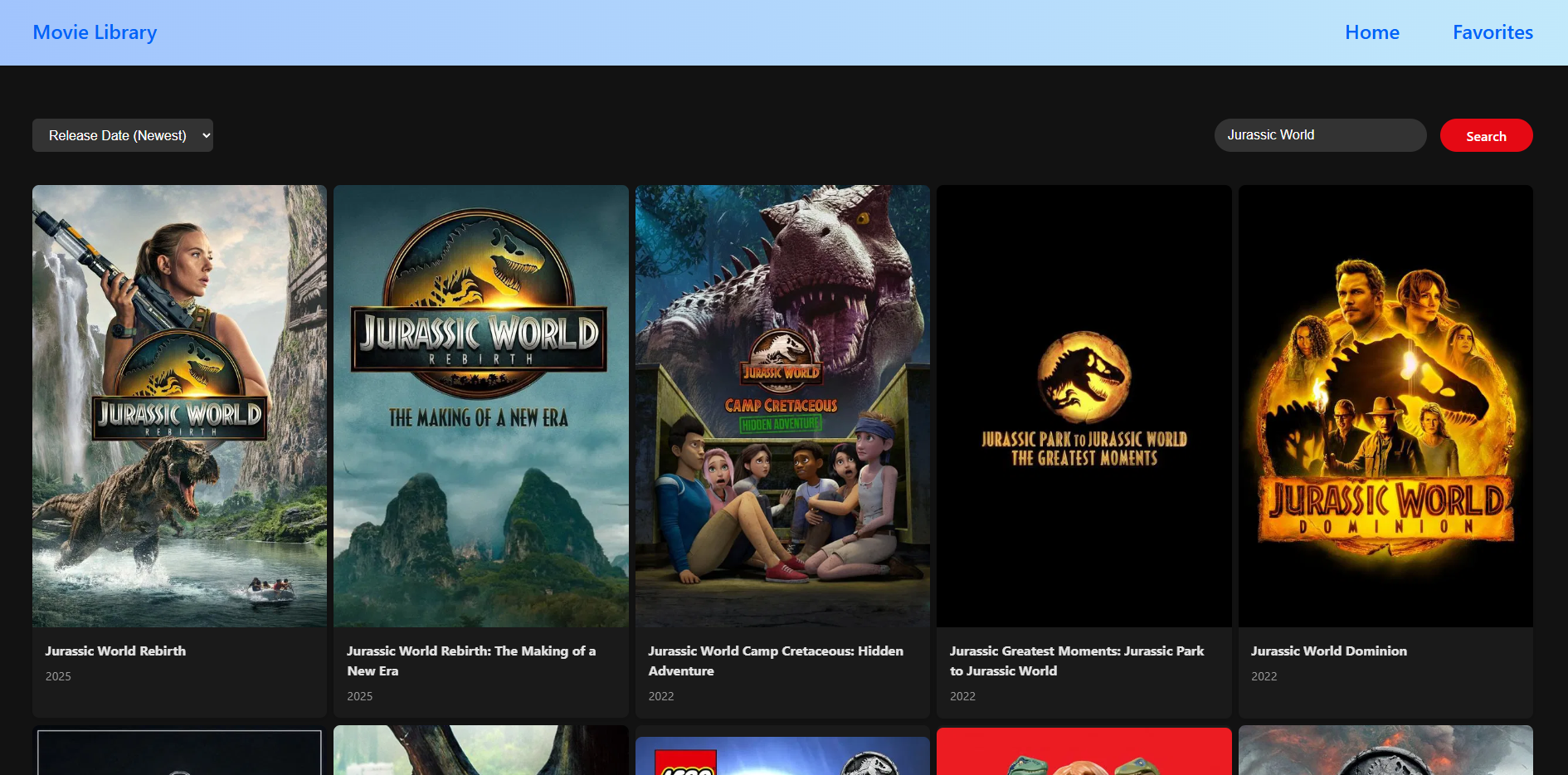Open the LEGO poster in second row

(x=782, y=753)
